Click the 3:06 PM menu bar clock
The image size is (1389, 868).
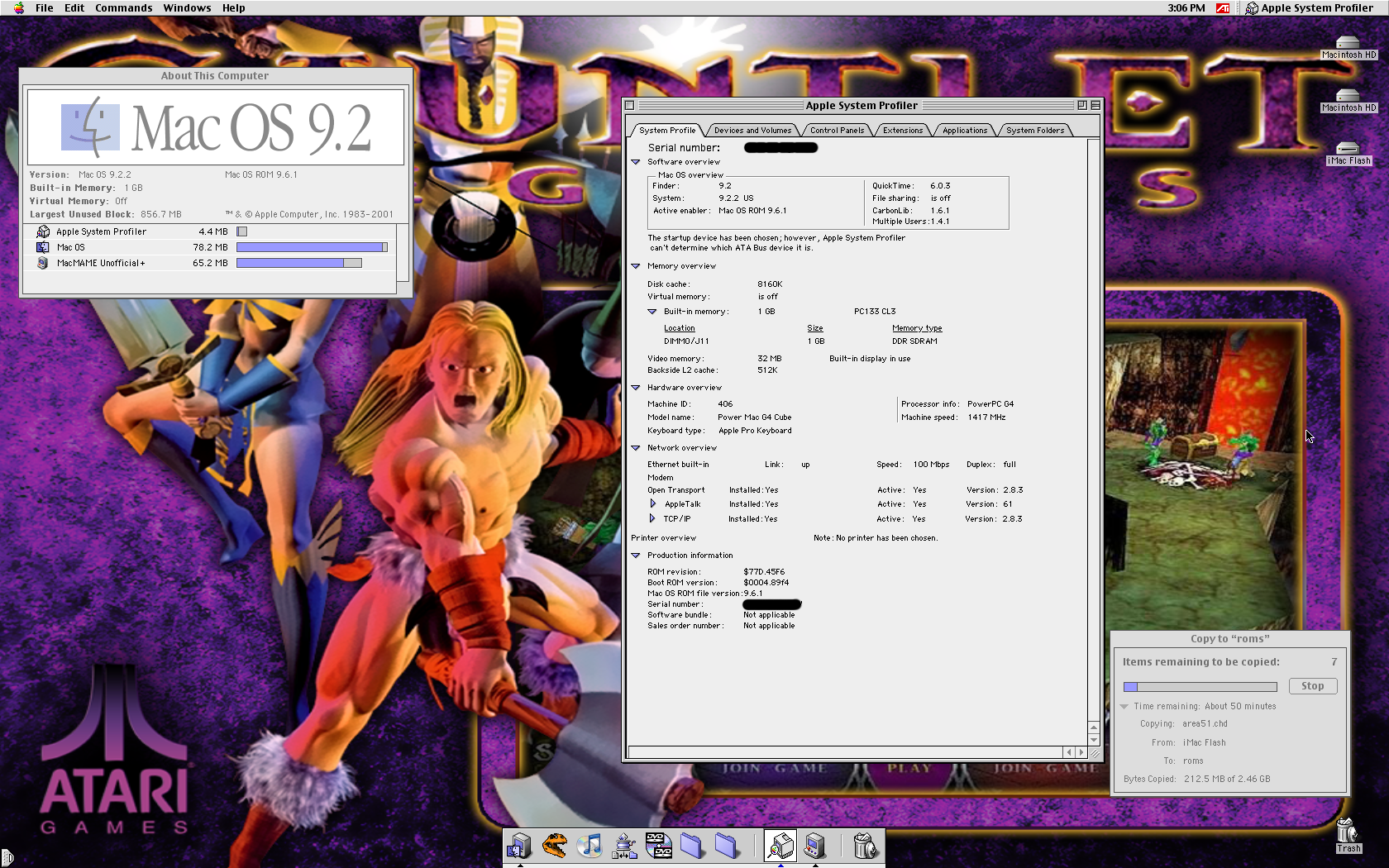point(1186,7)
